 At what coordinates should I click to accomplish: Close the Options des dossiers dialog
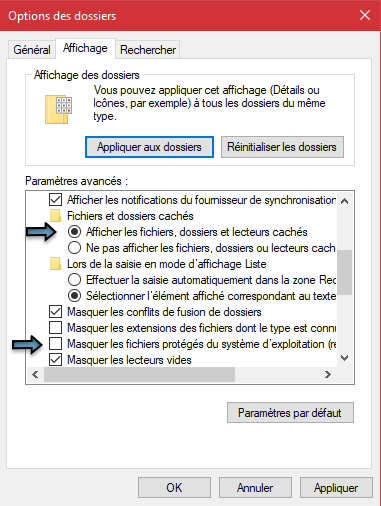[x=365, y=15]
